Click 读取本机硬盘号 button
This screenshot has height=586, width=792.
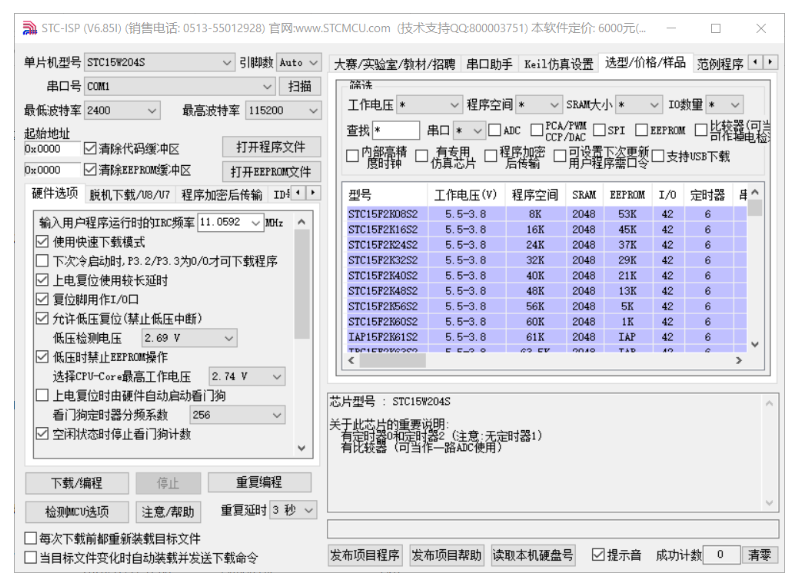(x=533, y=555)
